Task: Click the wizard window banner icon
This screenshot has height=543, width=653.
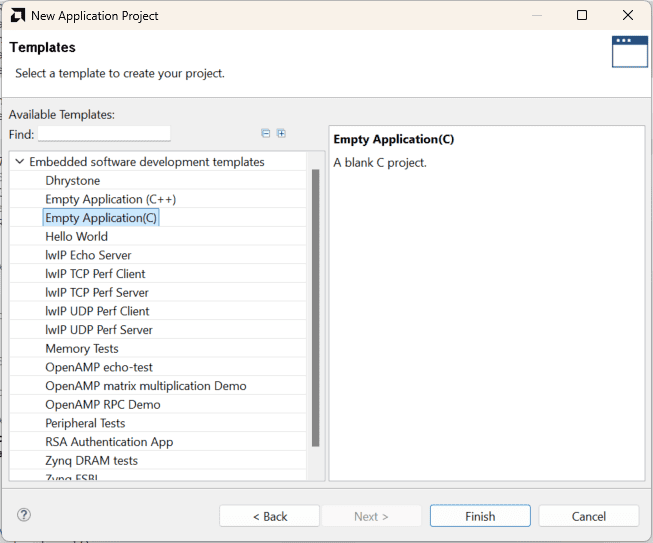Action: [x=629, y=51]
